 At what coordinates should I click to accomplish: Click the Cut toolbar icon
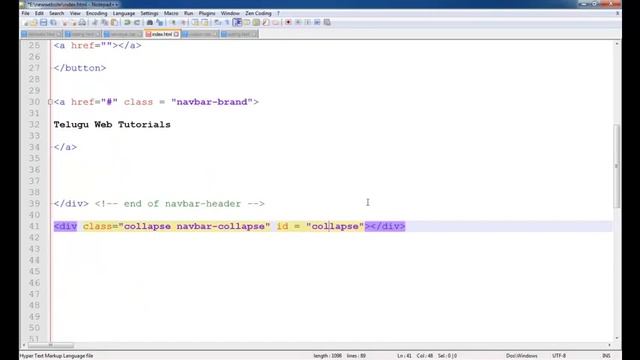point(95,22)
